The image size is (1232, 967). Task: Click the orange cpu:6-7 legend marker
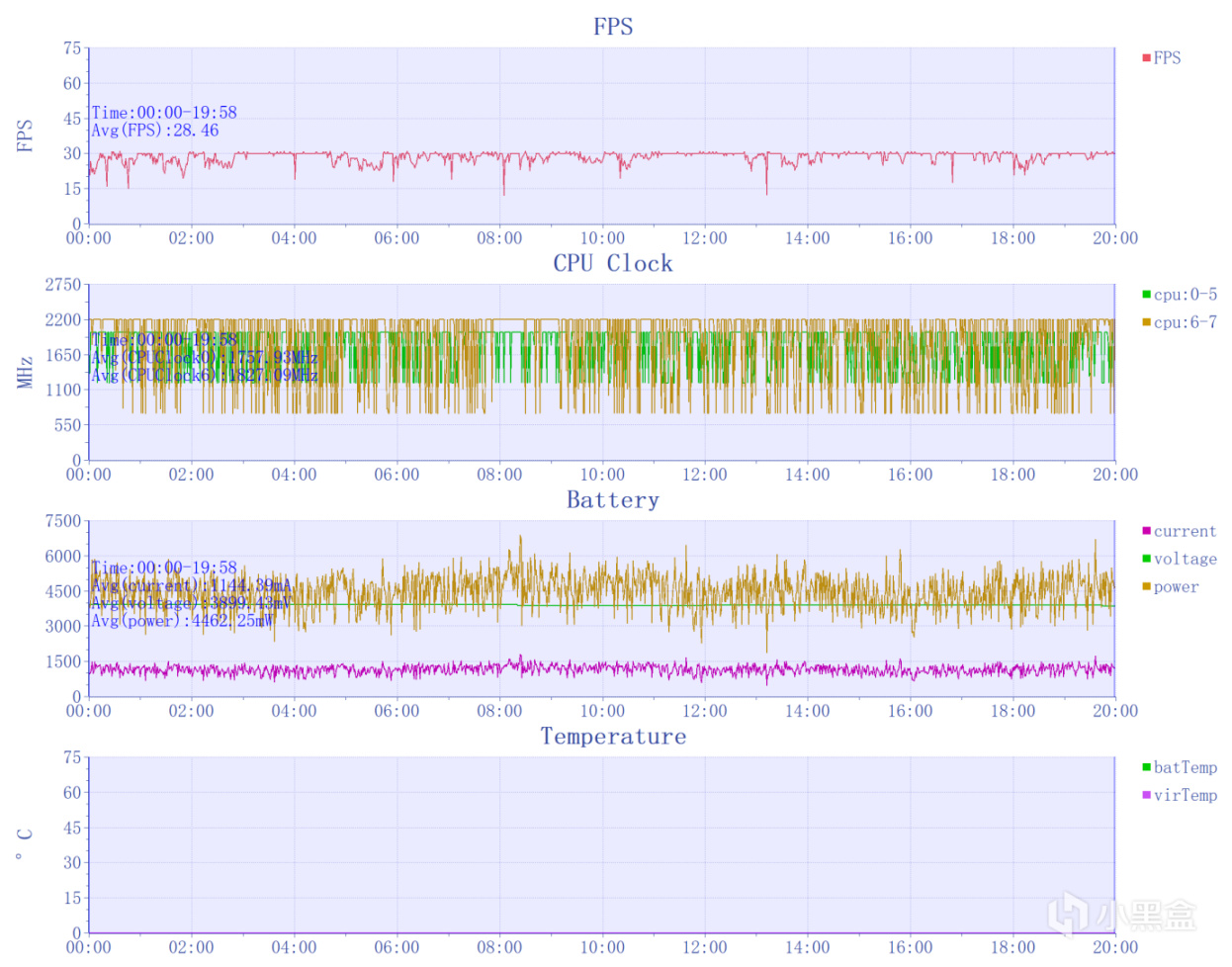(x=1146, y=322)
